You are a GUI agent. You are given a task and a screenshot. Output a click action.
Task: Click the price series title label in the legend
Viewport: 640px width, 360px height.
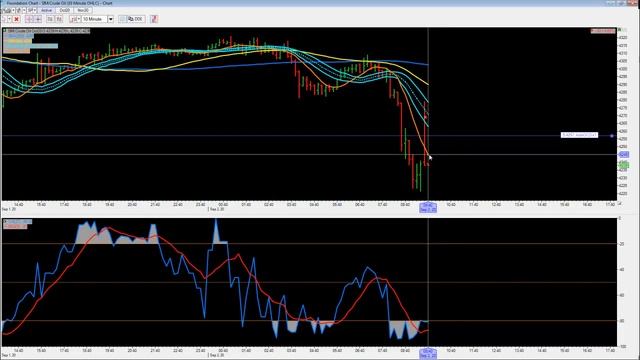coord(49,31)
